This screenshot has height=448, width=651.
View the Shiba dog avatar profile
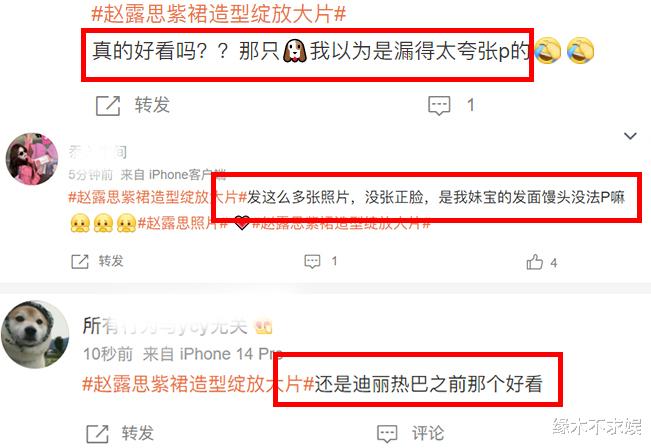pyautogui.click(x=35, y=335)
